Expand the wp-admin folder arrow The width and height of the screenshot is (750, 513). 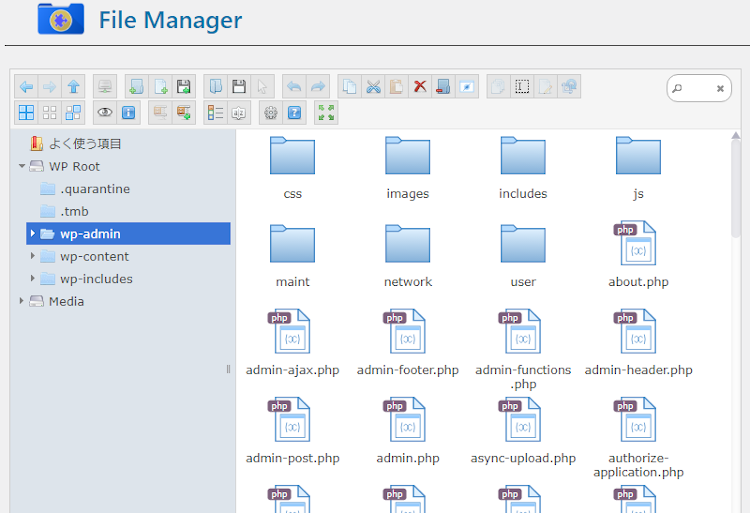[33, 233]
